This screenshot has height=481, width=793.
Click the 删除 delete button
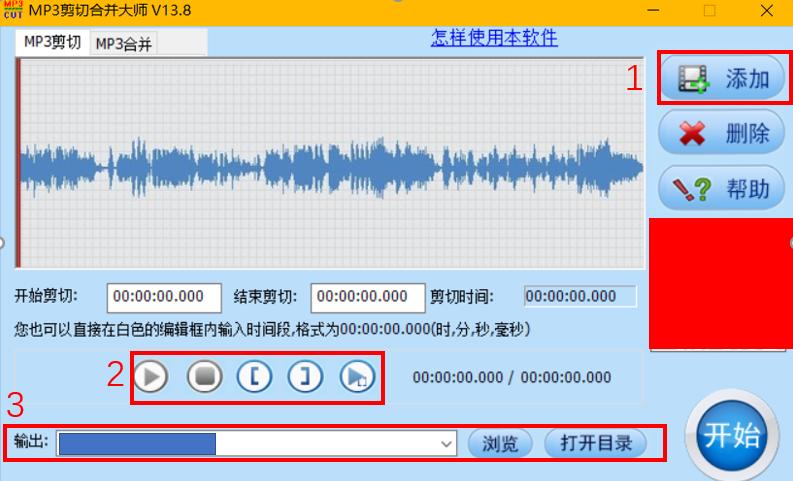pyautogui.click(x=722, y=133)
